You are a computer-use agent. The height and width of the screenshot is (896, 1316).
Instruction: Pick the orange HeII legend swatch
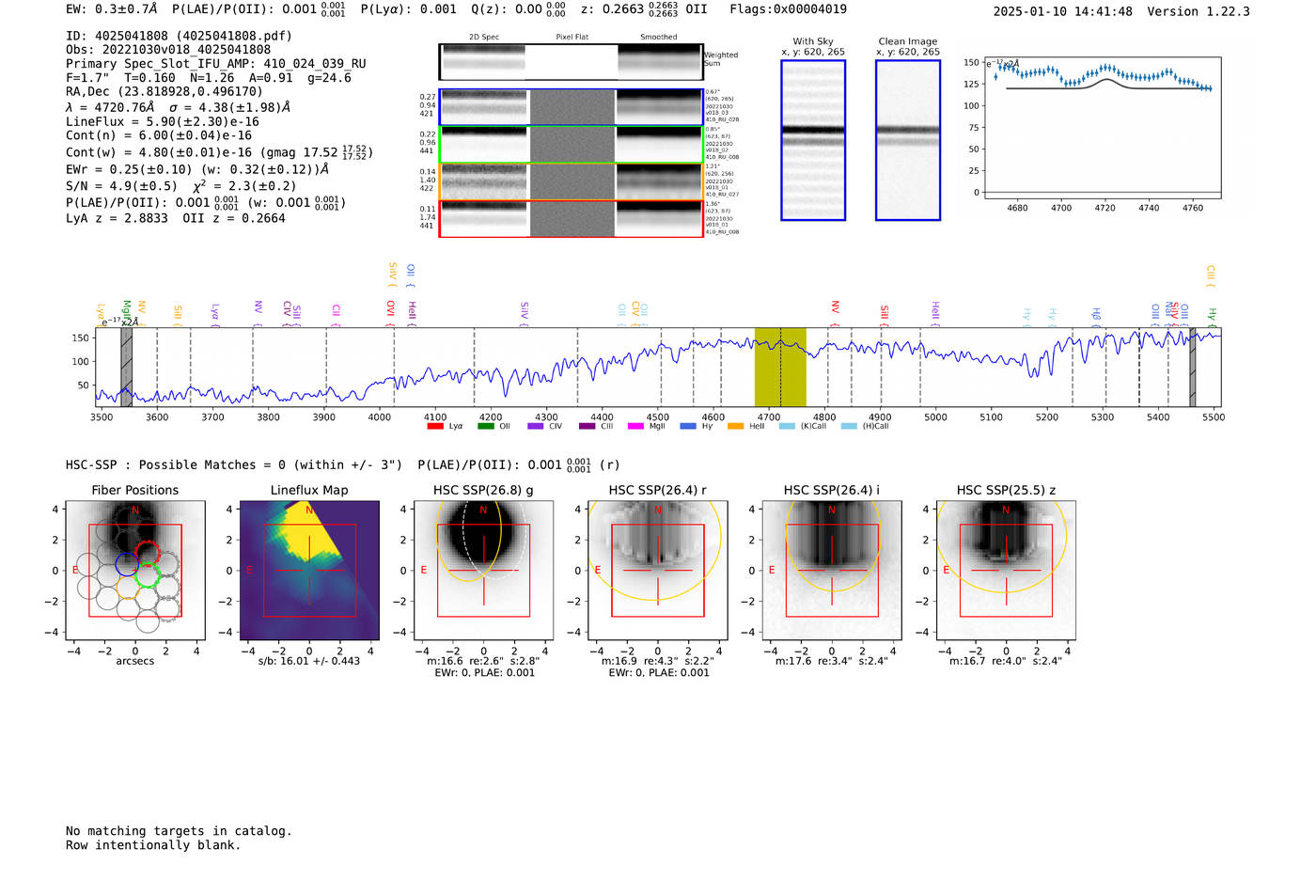coord(736,426)
